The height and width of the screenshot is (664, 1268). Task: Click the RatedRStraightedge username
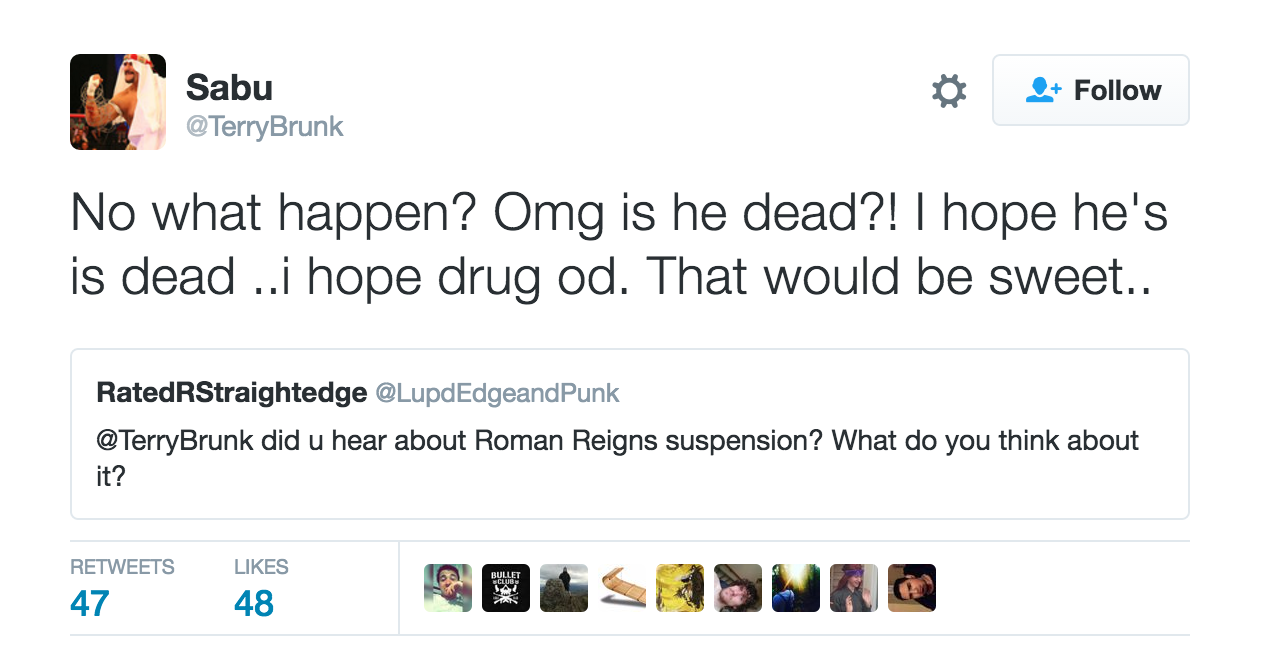point(231,393)
